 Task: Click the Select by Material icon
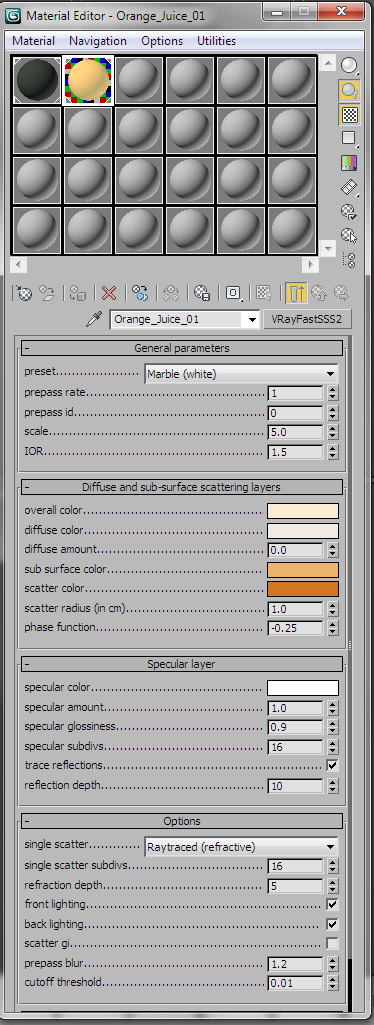tap(350, 235)
